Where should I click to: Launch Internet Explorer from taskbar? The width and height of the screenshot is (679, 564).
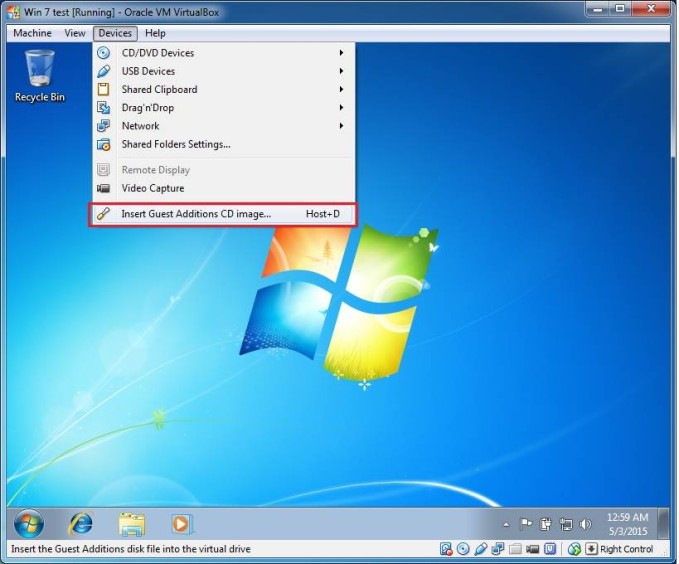tap(81, 524)
